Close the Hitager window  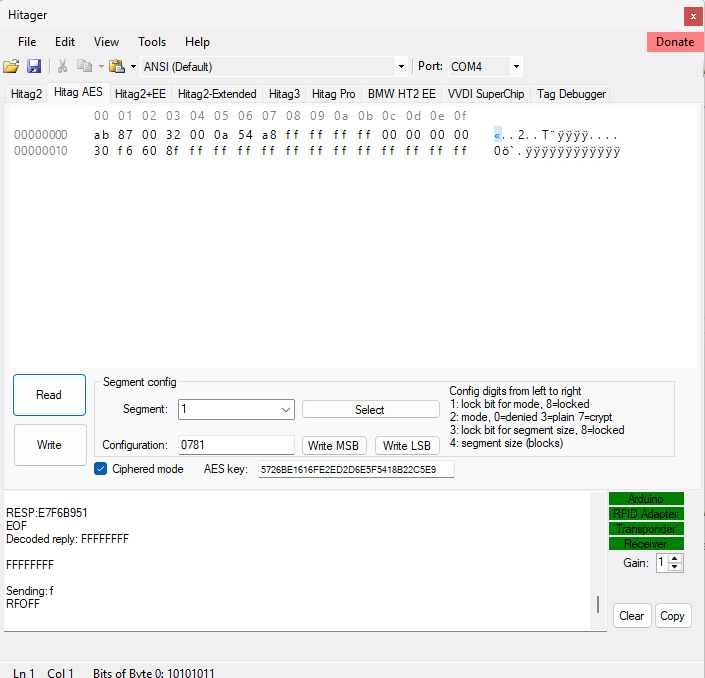click(692, 16)
